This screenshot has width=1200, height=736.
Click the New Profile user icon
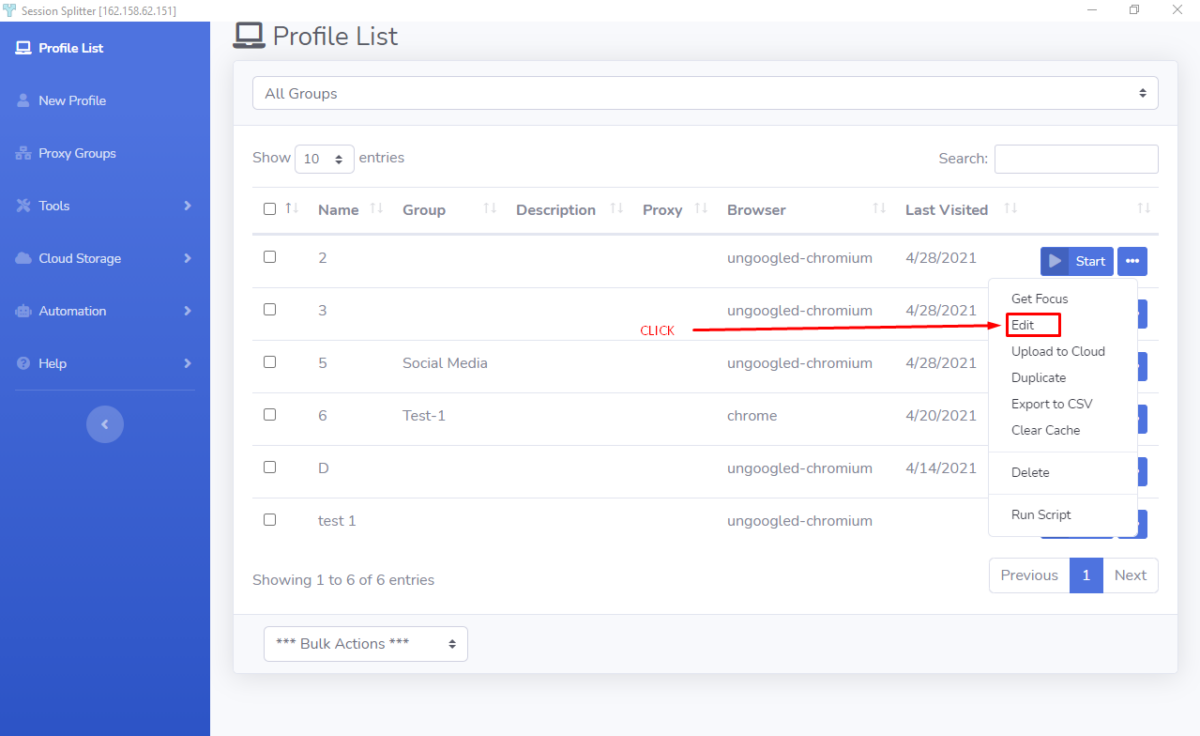tap(23, 101)
